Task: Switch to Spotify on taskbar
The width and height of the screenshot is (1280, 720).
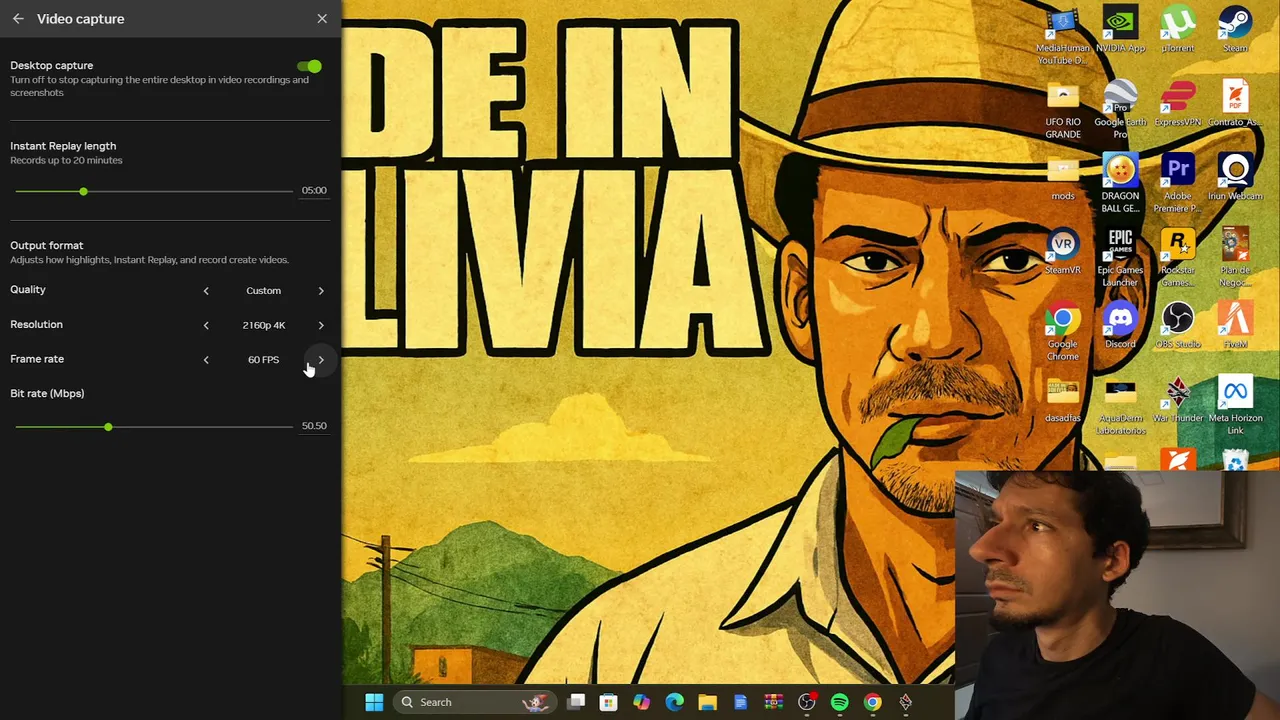Action: coord(839,703)
